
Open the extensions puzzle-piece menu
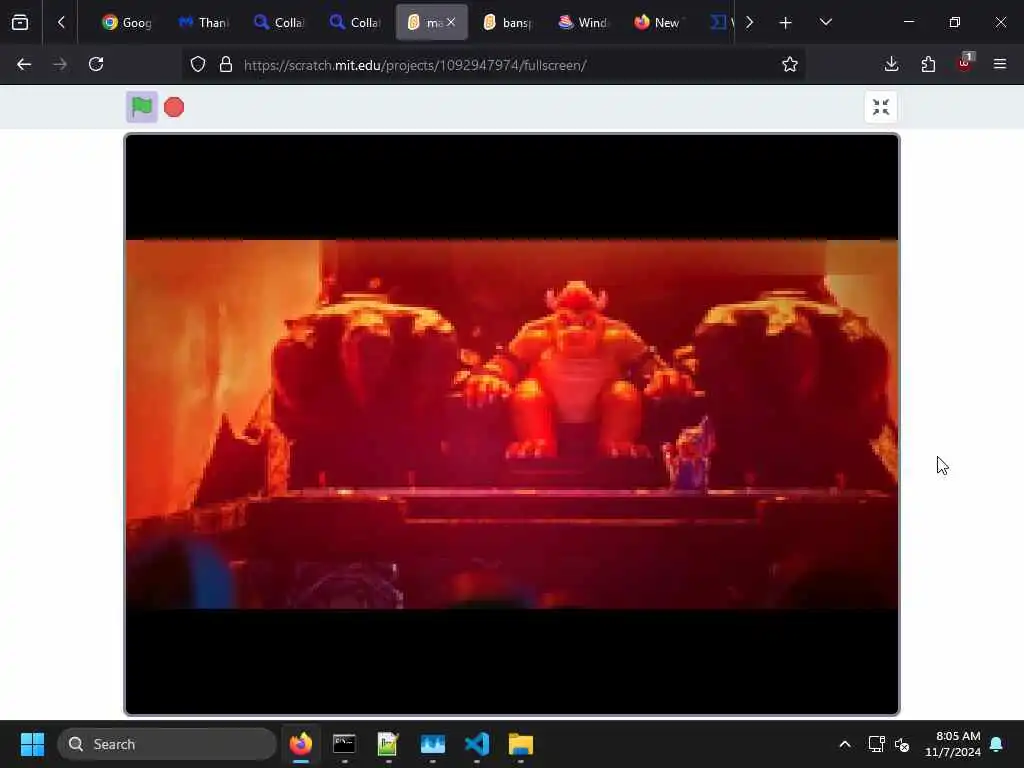click(x=928, y=64)
